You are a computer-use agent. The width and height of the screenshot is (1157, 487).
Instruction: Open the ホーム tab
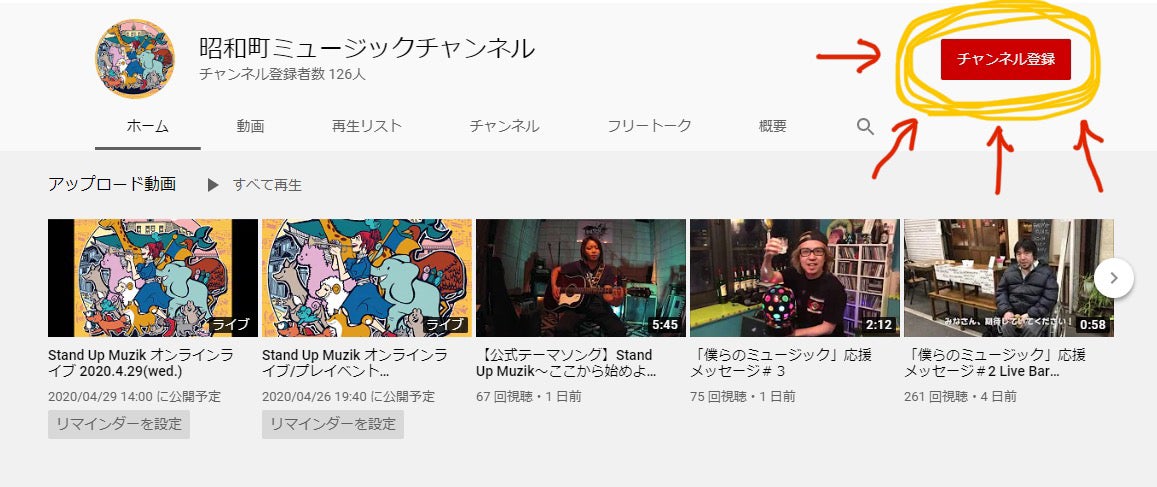coord(148,126)
